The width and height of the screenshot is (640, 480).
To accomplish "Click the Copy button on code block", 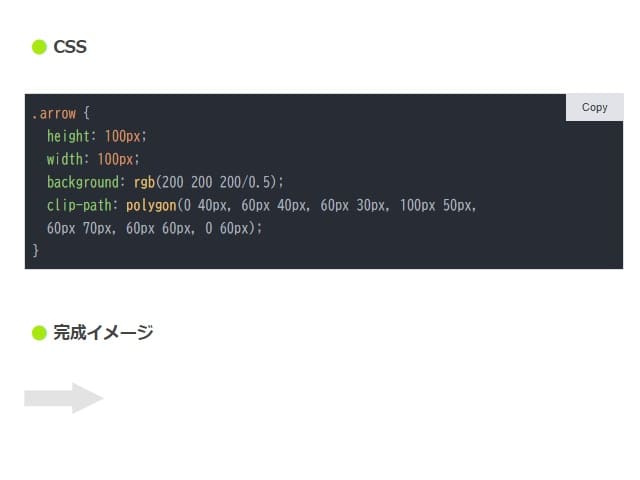I will click(594, 107).
